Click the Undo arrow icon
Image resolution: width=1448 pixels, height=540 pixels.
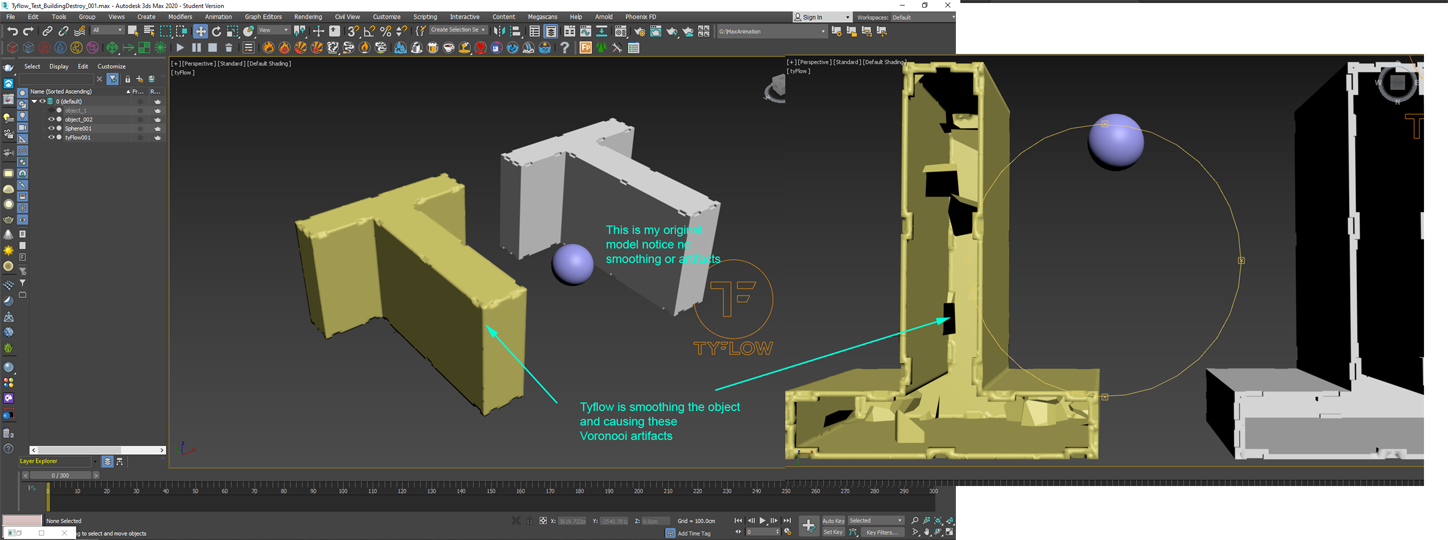point(13,31)
